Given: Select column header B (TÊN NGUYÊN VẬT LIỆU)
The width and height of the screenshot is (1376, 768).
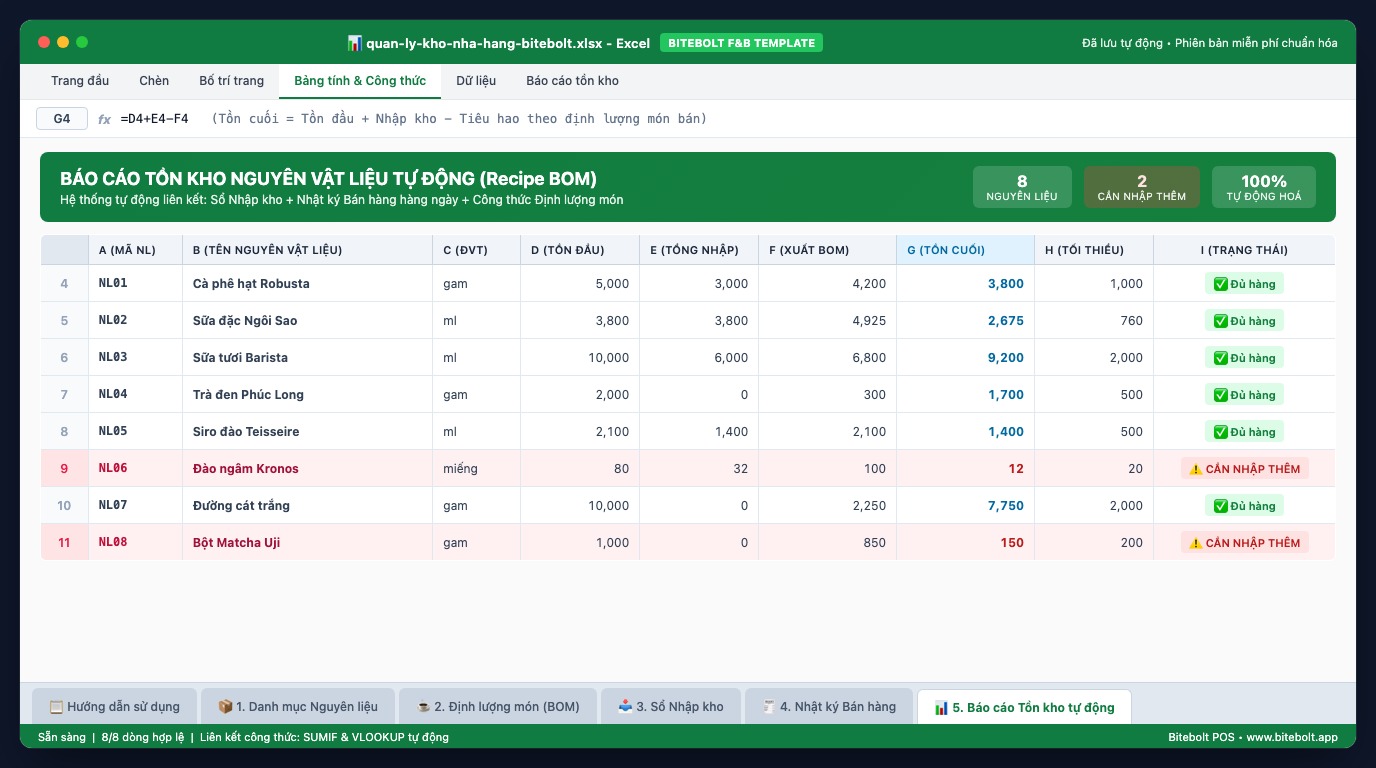Looking at the screenshot, I should tap(307, 250).
